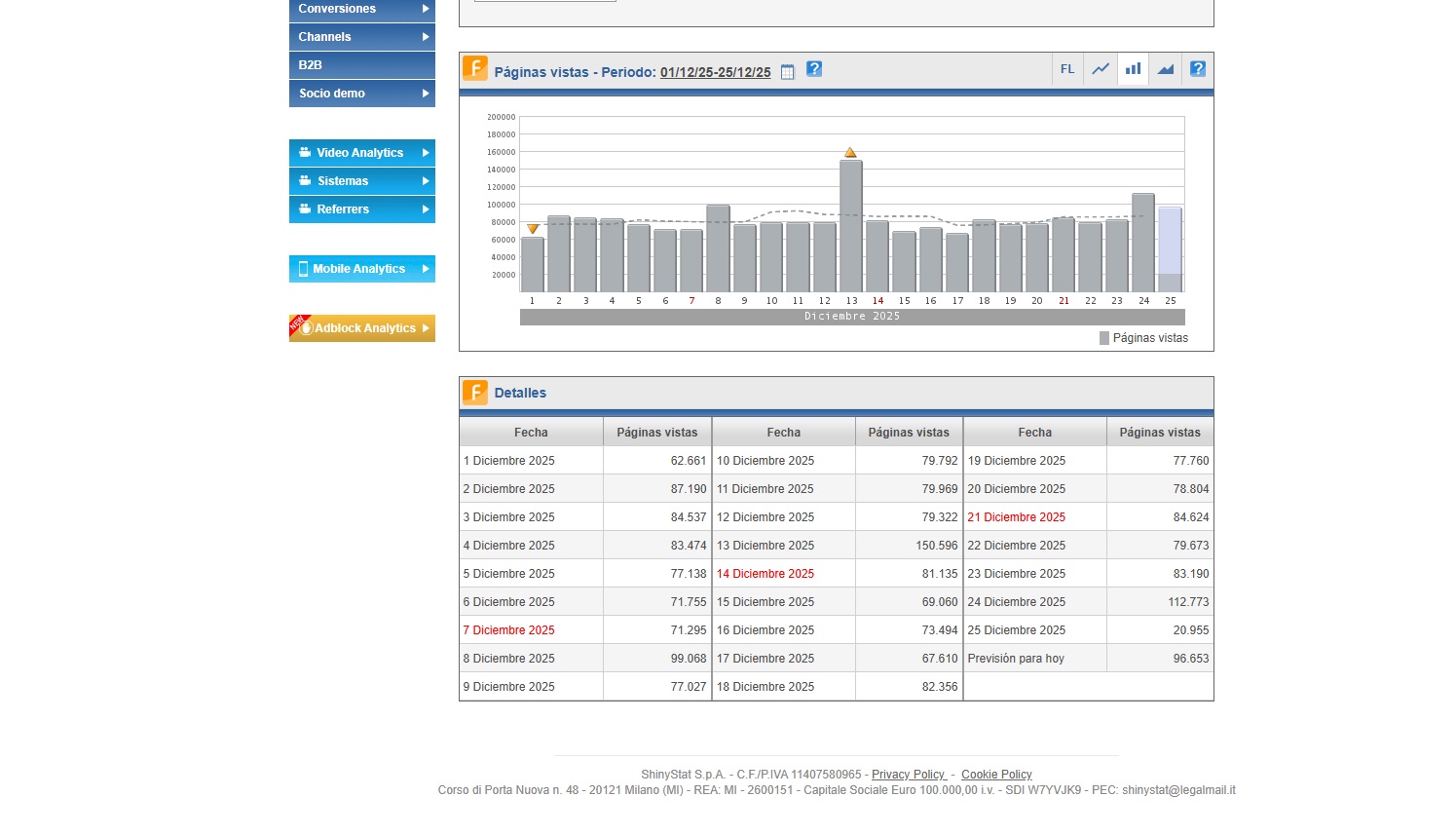This screenshot has width=1456, height=835.
Task: Click the FL chart mode button
Action: pos(1067,69)
